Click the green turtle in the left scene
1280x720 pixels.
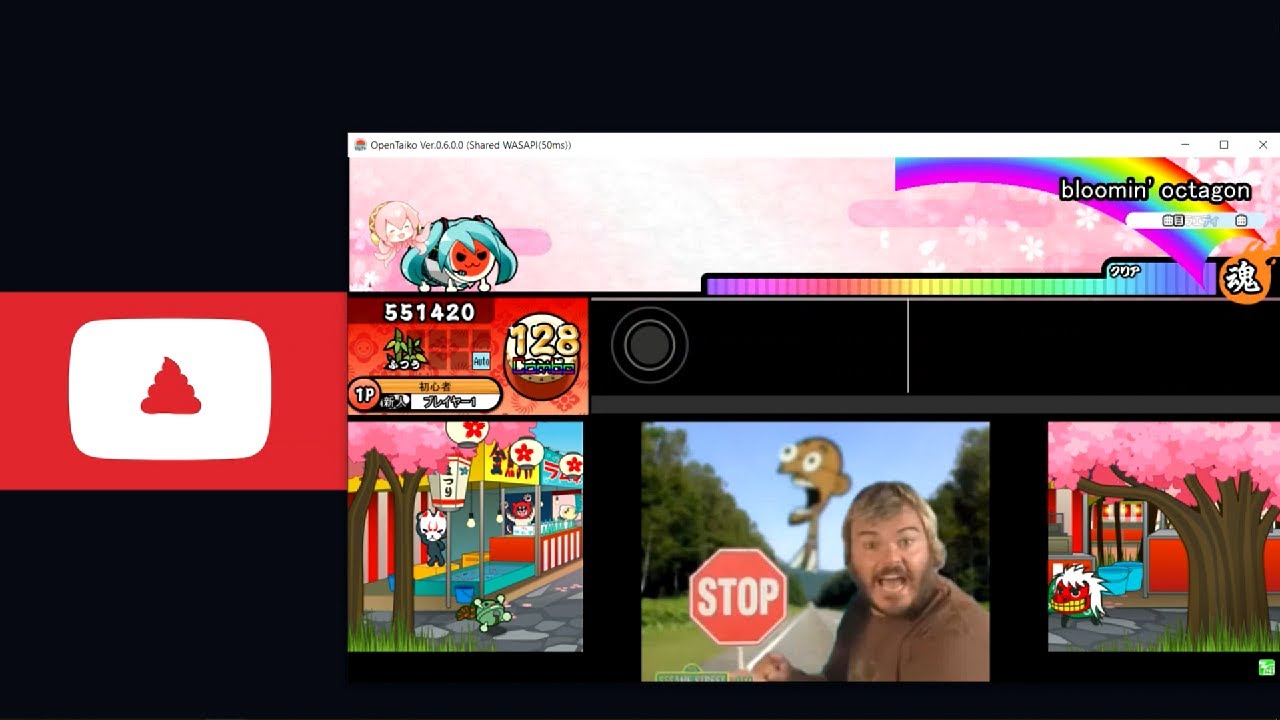tap(490, 612)
